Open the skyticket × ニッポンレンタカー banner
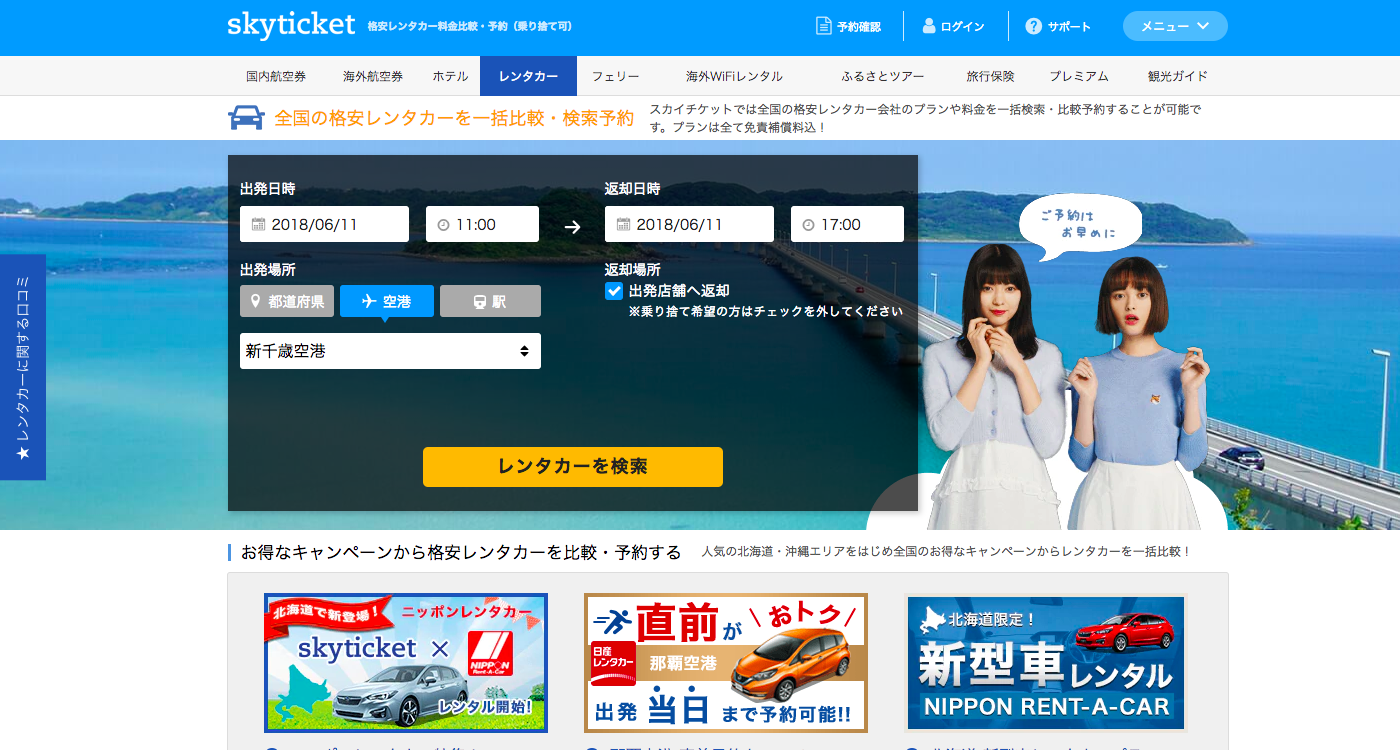 click(406, 663)
